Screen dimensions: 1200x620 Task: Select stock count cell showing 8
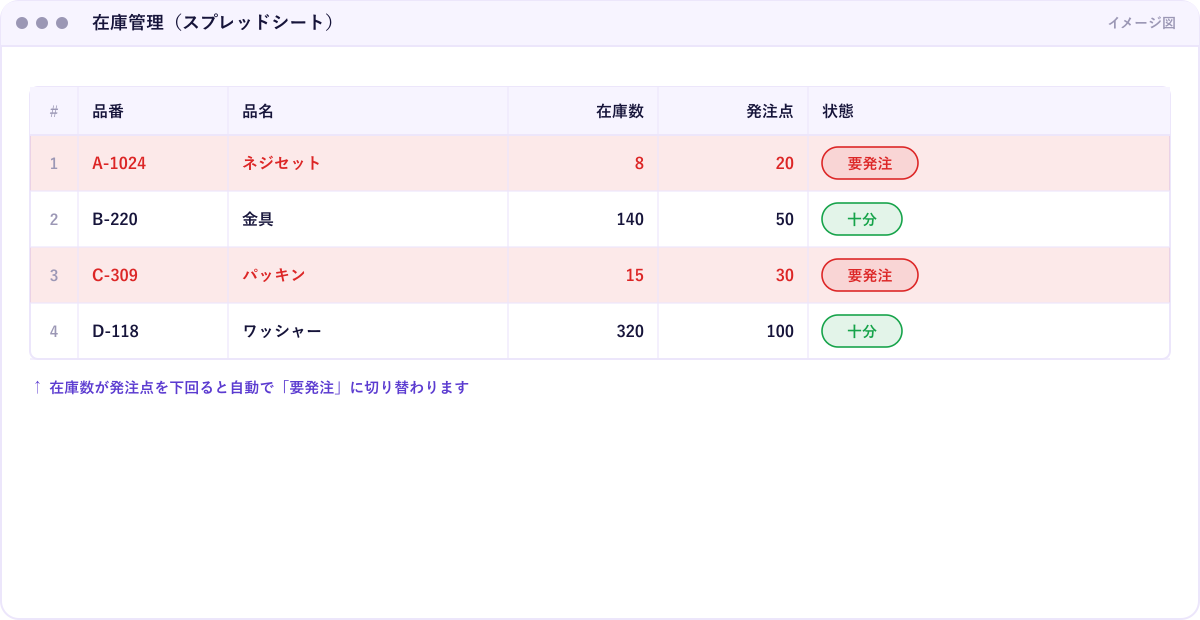[583, 163]
